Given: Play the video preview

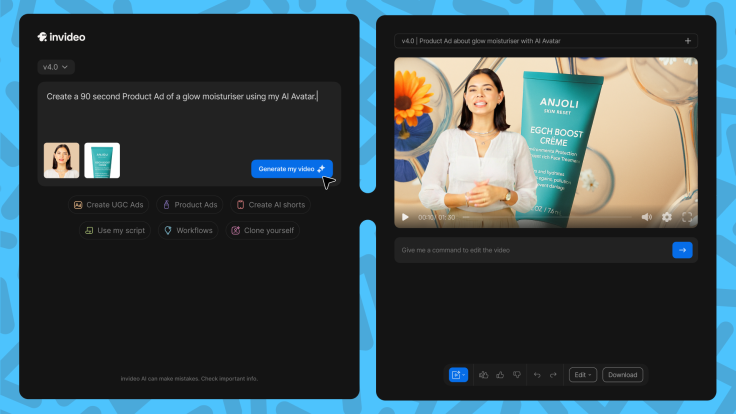Looking at the screenshot, I should coord(405,217).
